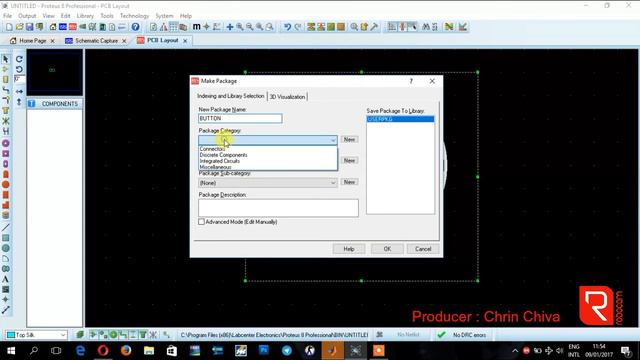Select USERPKG in Save Package To Library list
The image size is (640, 360).
coord(400,119)
